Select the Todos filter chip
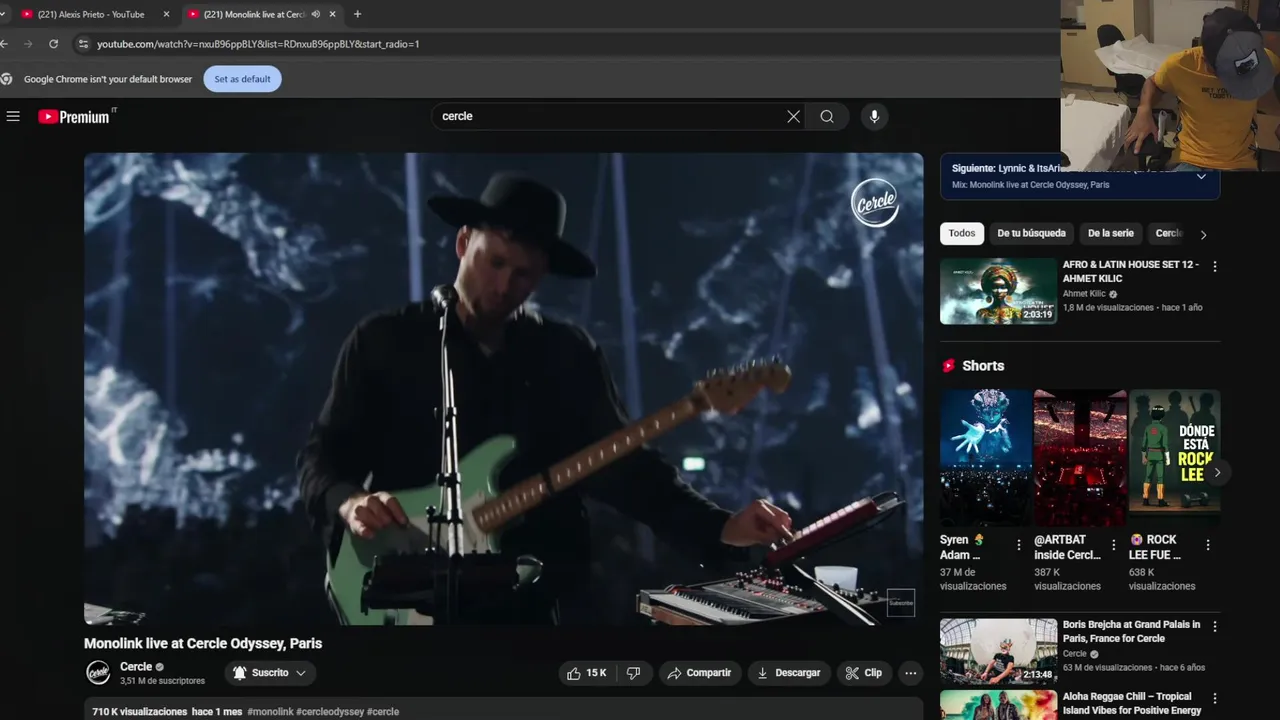This screenshot has height=720, width=1280. [x=962, y=233]
